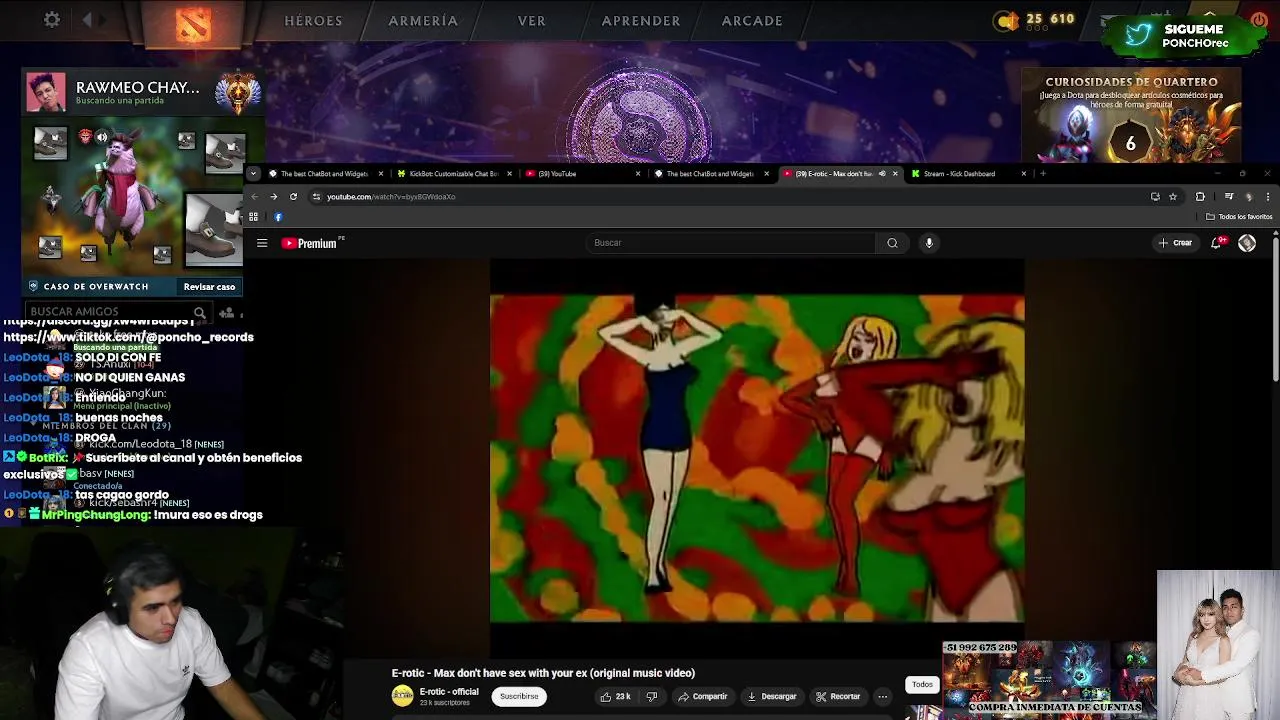Open more actions ellipsis under video
1280x720 pixels.
882,696
